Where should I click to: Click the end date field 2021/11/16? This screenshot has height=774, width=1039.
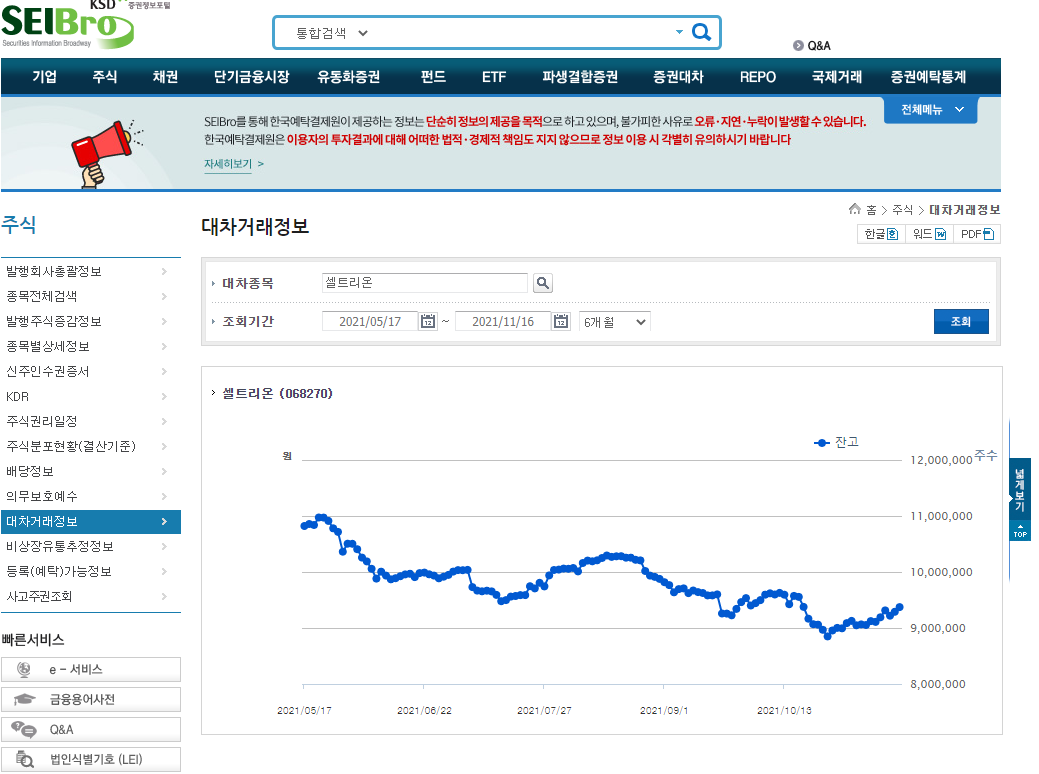tap(503, 321)
